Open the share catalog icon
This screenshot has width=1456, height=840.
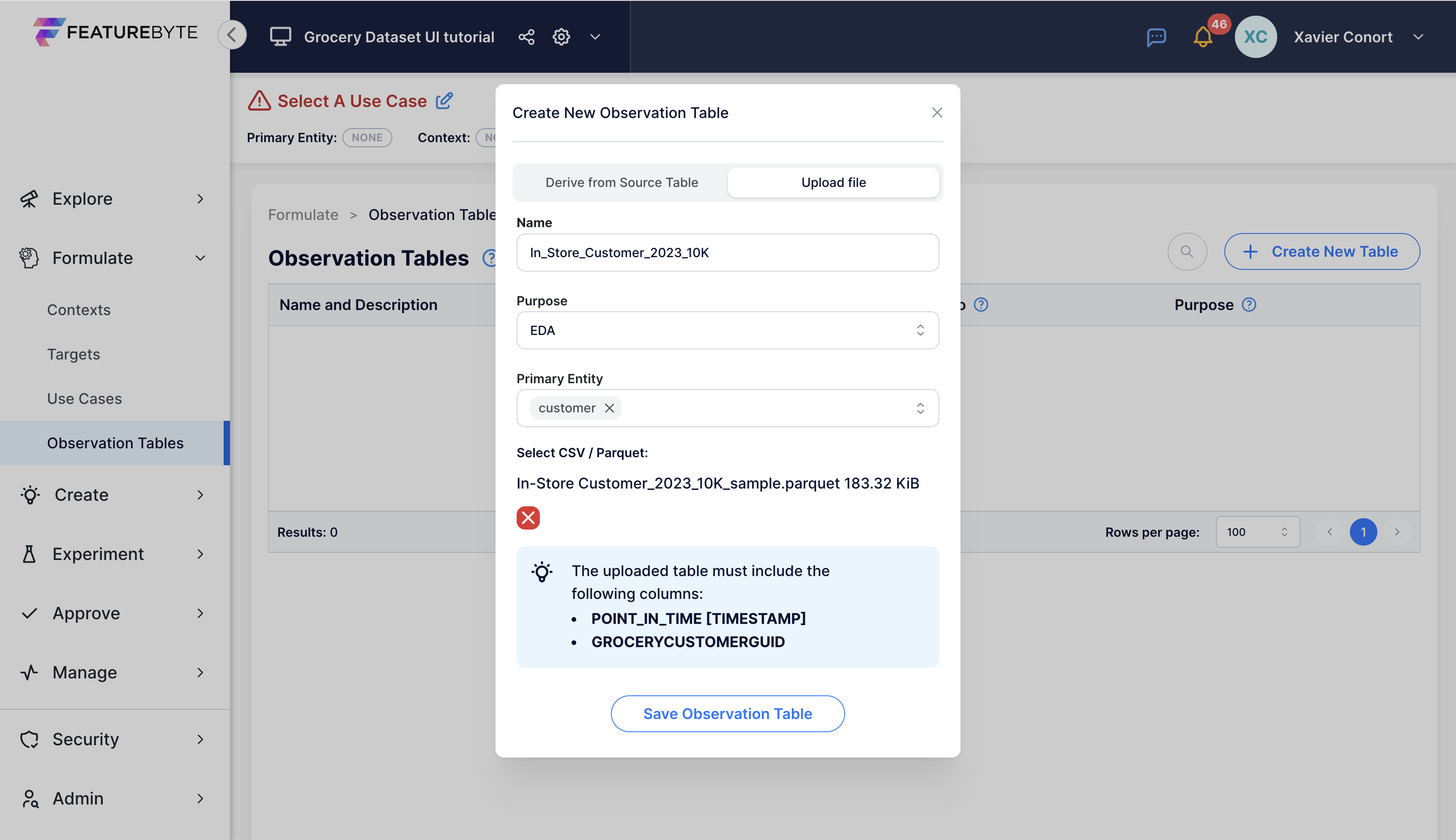click(526, 37)
